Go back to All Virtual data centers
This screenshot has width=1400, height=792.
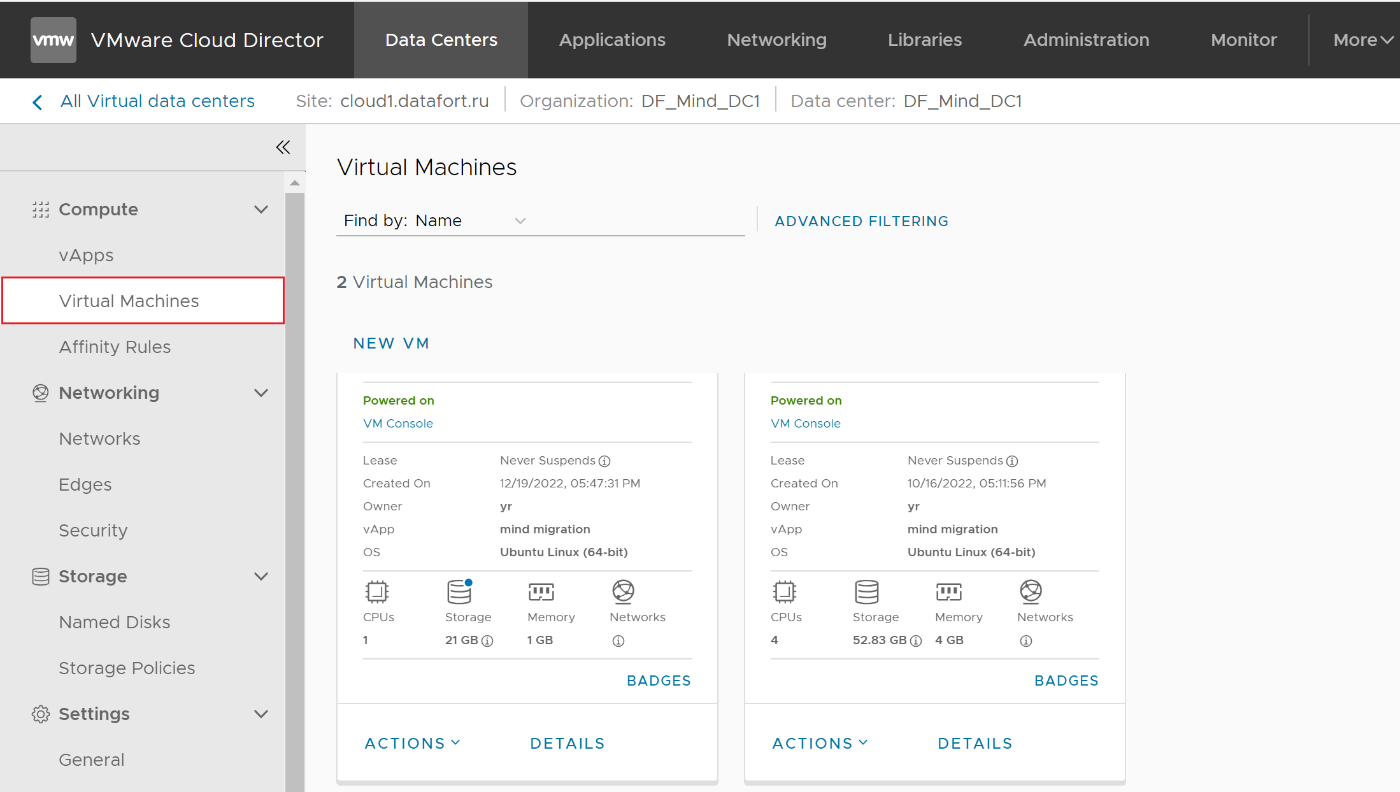(157, 101)
